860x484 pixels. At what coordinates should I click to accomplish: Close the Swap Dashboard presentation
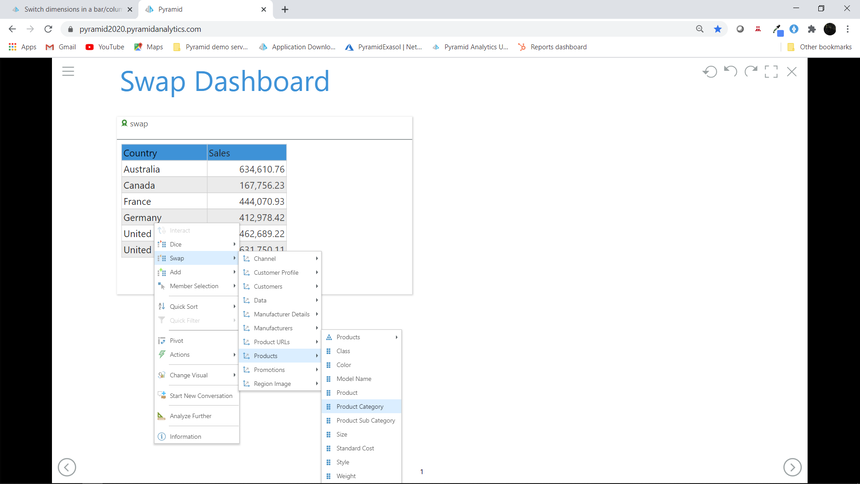coord(791,71)
